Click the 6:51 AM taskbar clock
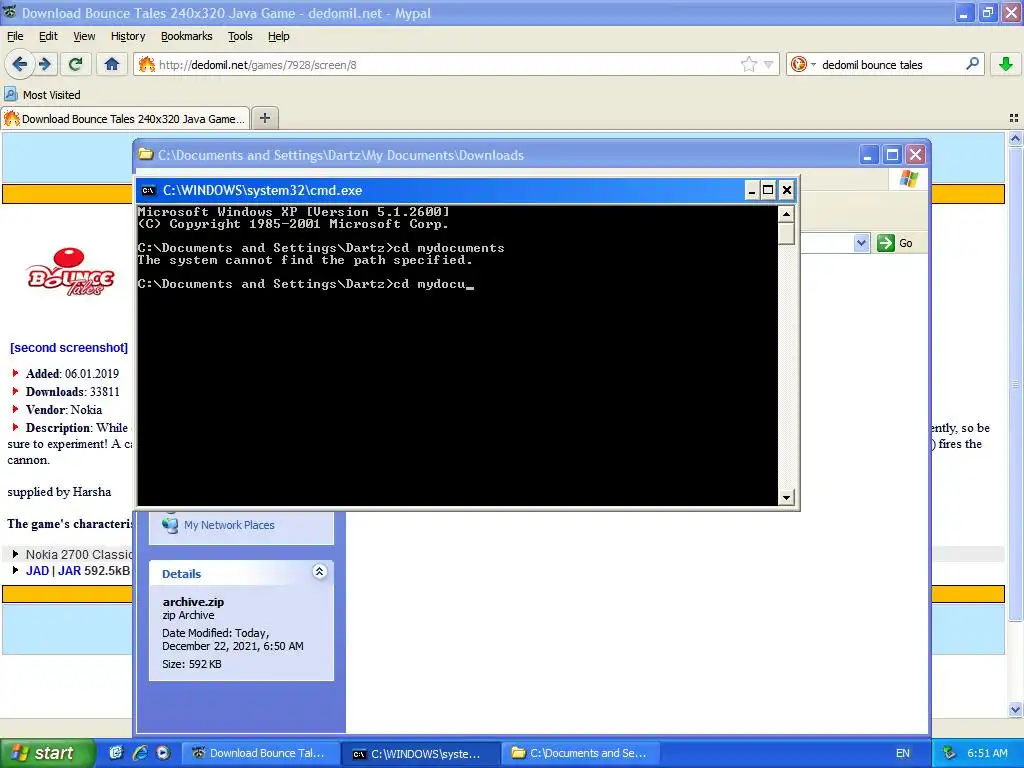The width and height of the screenshot is (1024, 768). 987,753
